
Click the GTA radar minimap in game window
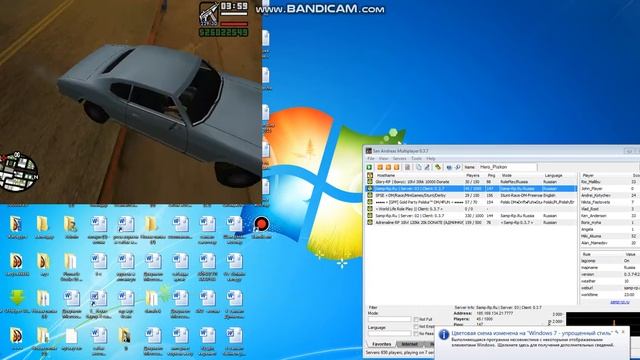coord(19,172)
